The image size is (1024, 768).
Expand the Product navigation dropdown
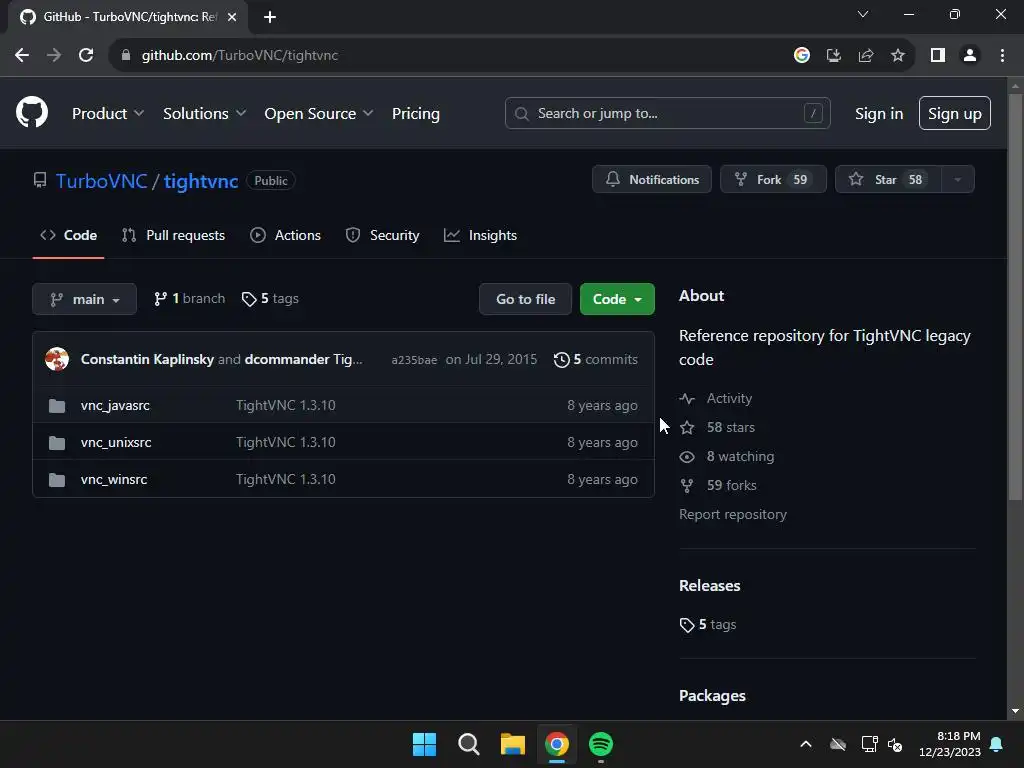tap(108, 114)
